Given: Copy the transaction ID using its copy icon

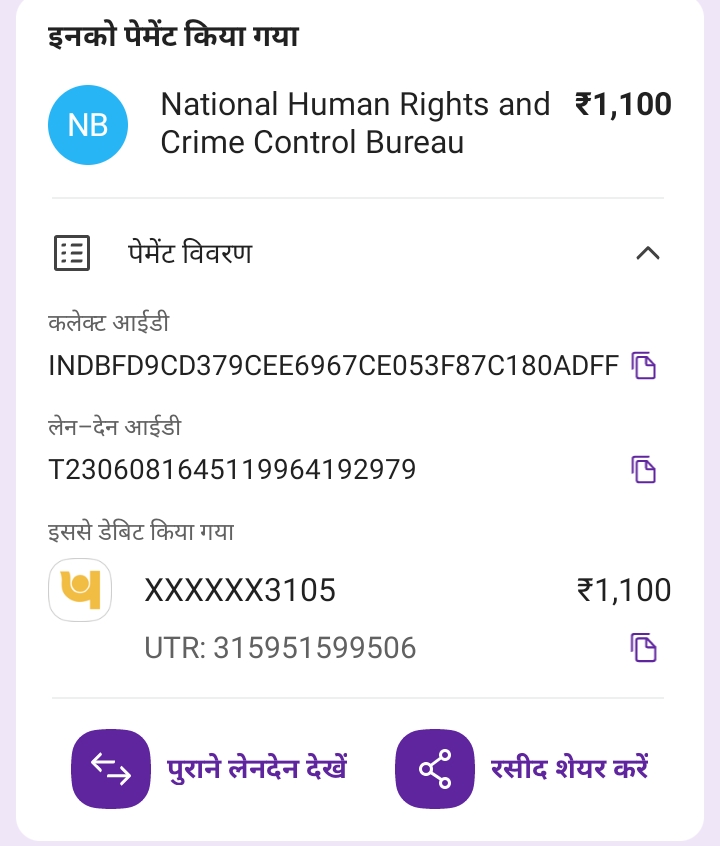Looking at the screenshot, I should [x=644, y=469].
